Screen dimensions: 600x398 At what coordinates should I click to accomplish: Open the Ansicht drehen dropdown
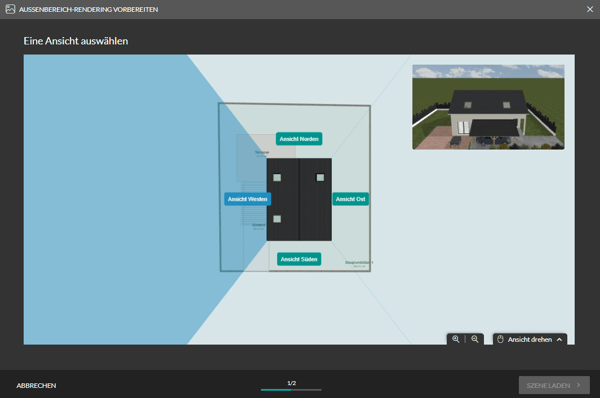click(x=530, y=339)
